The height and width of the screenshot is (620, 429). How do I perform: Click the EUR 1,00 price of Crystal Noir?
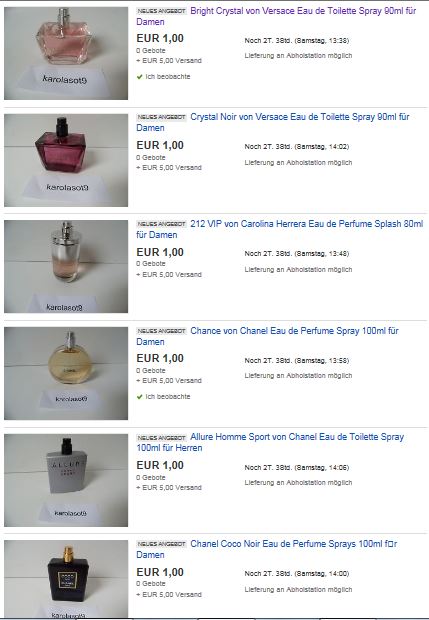tap(160, 145)
